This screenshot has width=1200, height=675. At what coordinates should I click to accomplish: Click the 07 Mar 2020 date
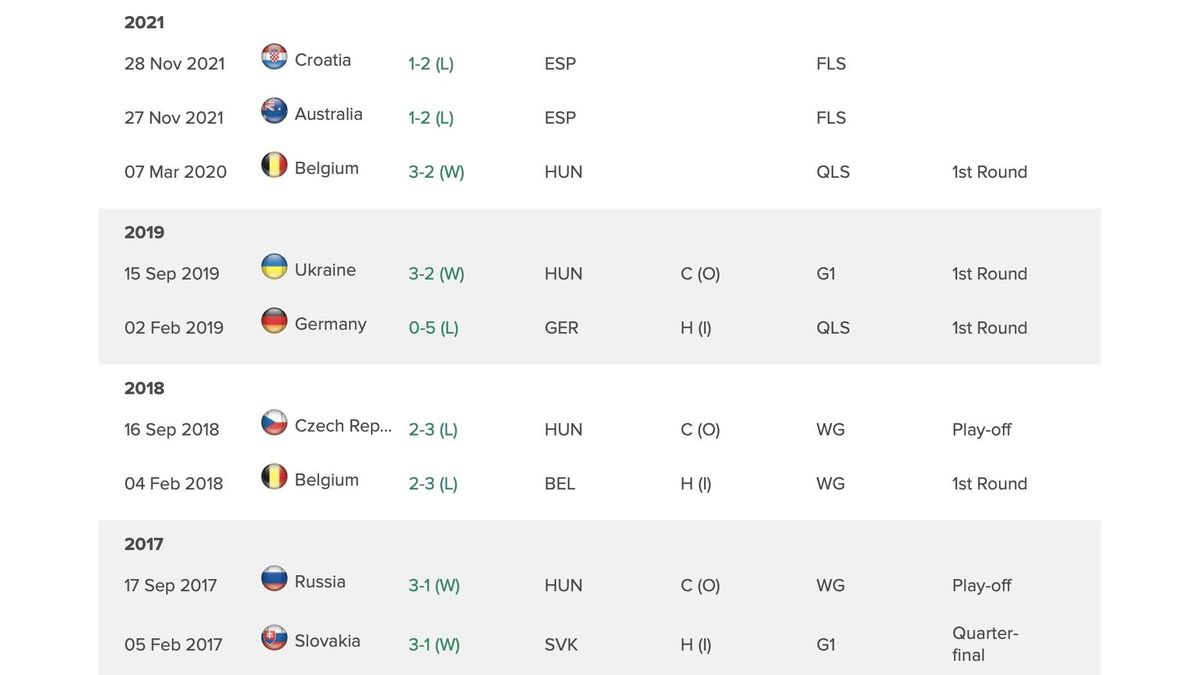pos(175,172)
